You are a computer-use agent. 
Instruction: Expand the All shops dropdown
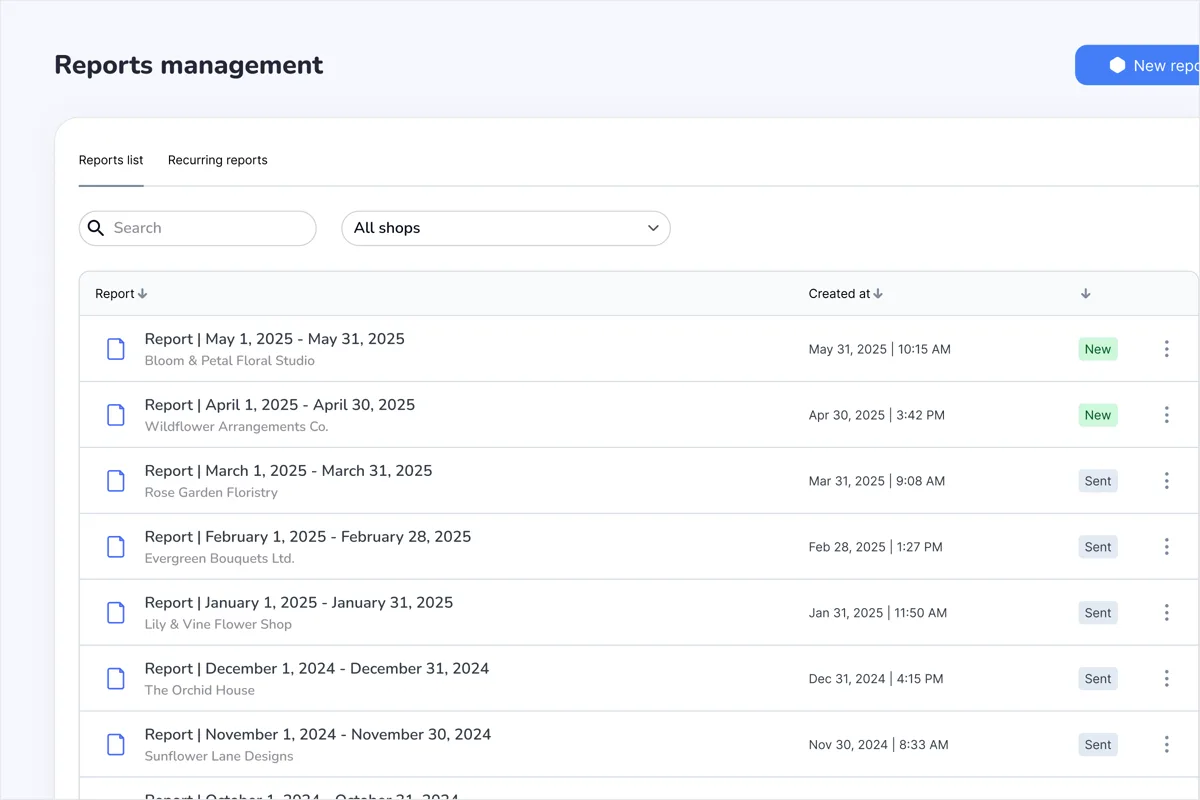click(x=506, y=228)
